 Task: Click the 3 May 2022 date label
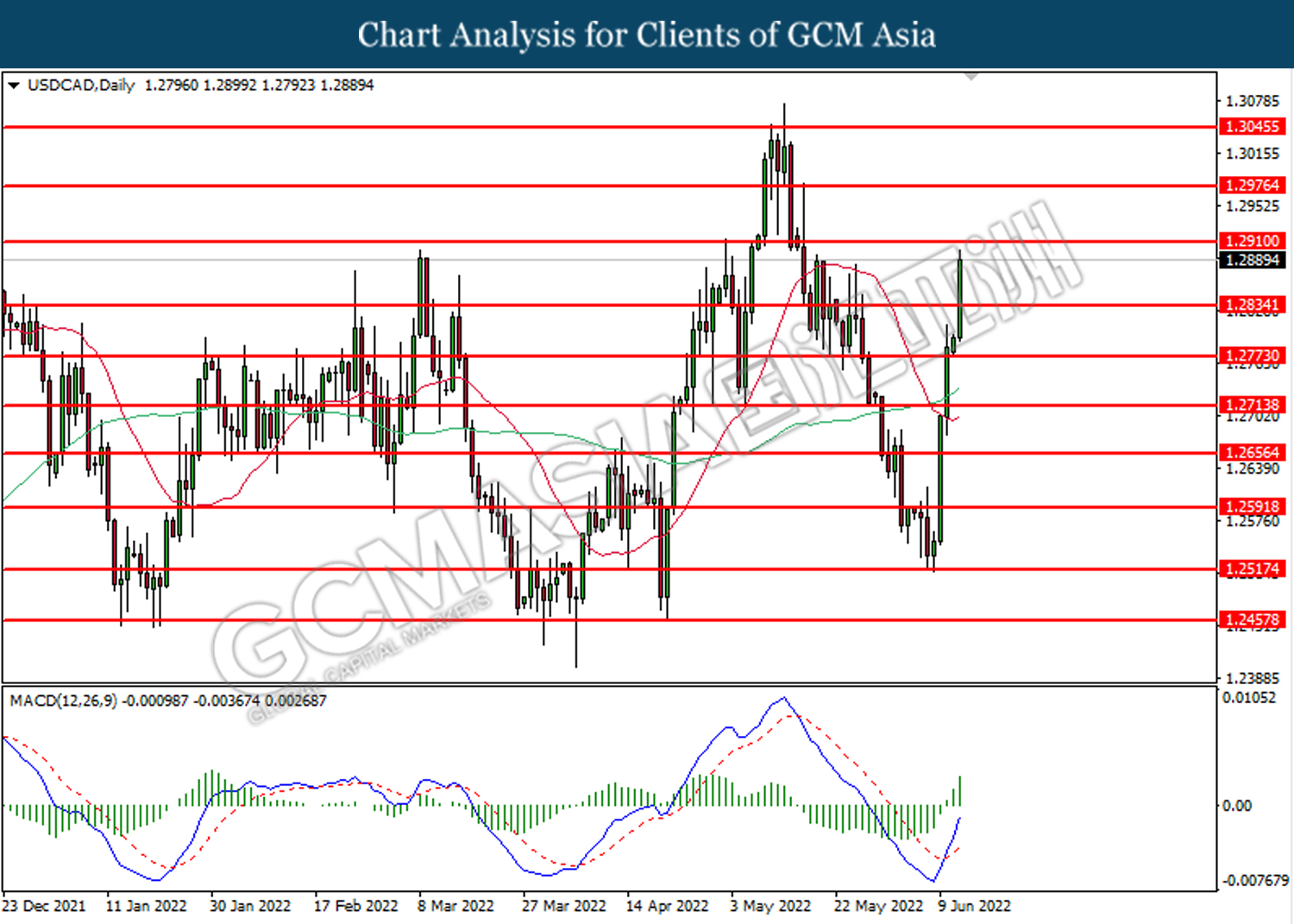[770, 906]
